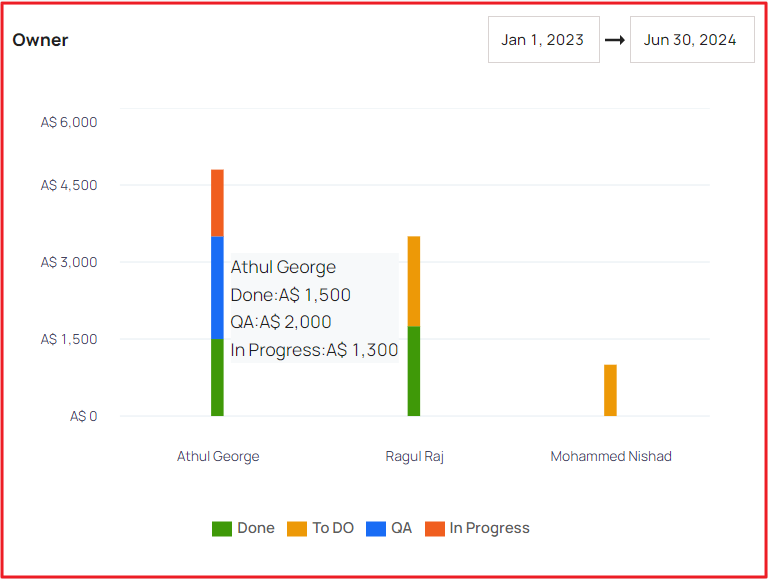This screenshot has height=579, width=768.
Task: Click the A$ 3,000 axis value
Action: [x=69, y=262]
